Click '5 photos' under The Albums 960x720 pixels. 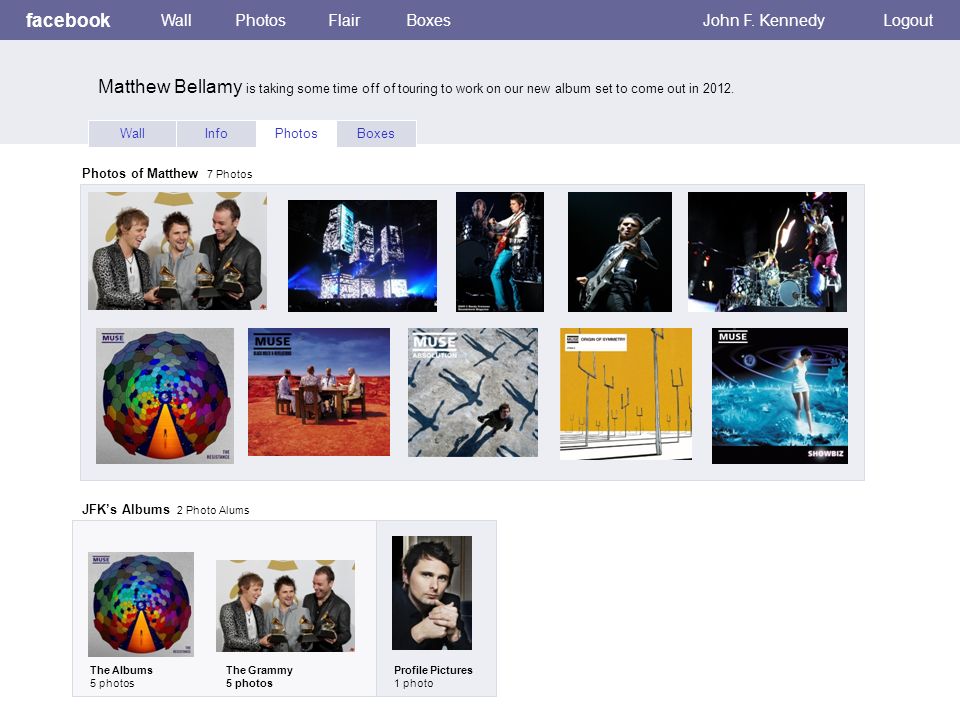(112, 683)
